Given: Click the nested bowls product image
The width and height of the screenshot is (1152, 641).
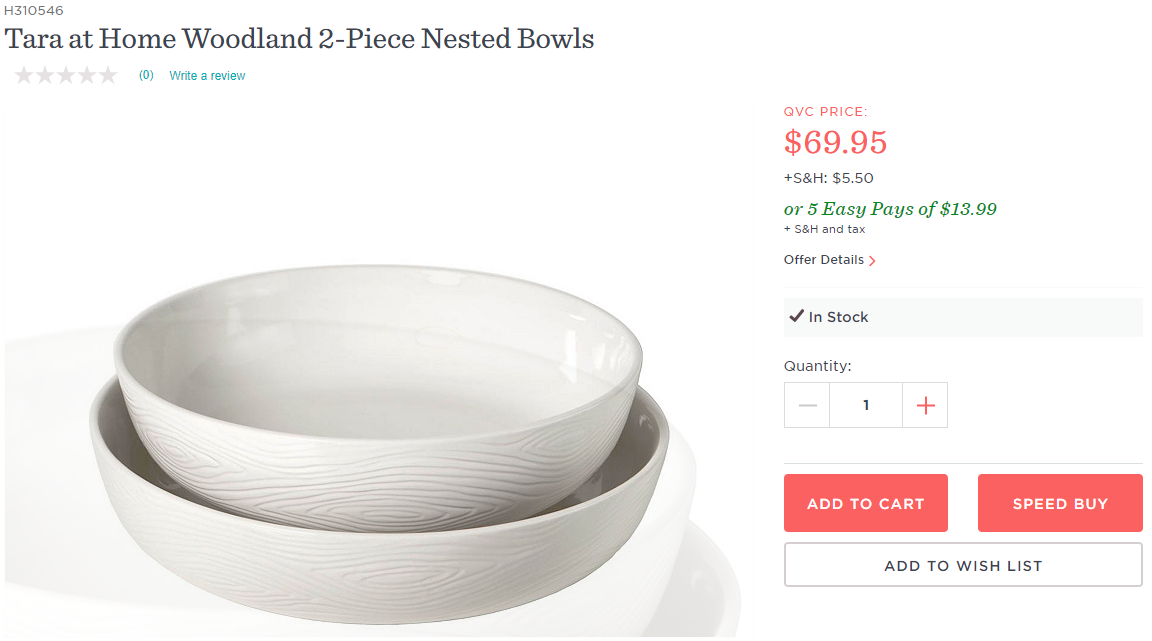Looking at the screenshot, I should click(380, 440).
